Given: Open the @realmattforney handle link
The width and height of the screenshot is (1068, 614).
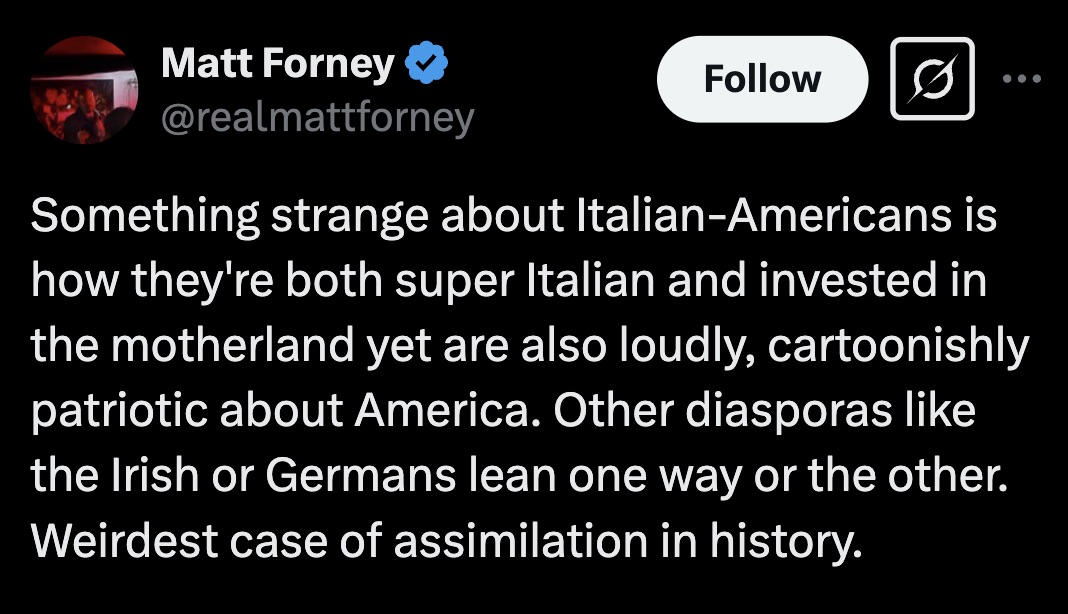Looking at the screenshot, I should pyautogui.click(x=317, y=118).
